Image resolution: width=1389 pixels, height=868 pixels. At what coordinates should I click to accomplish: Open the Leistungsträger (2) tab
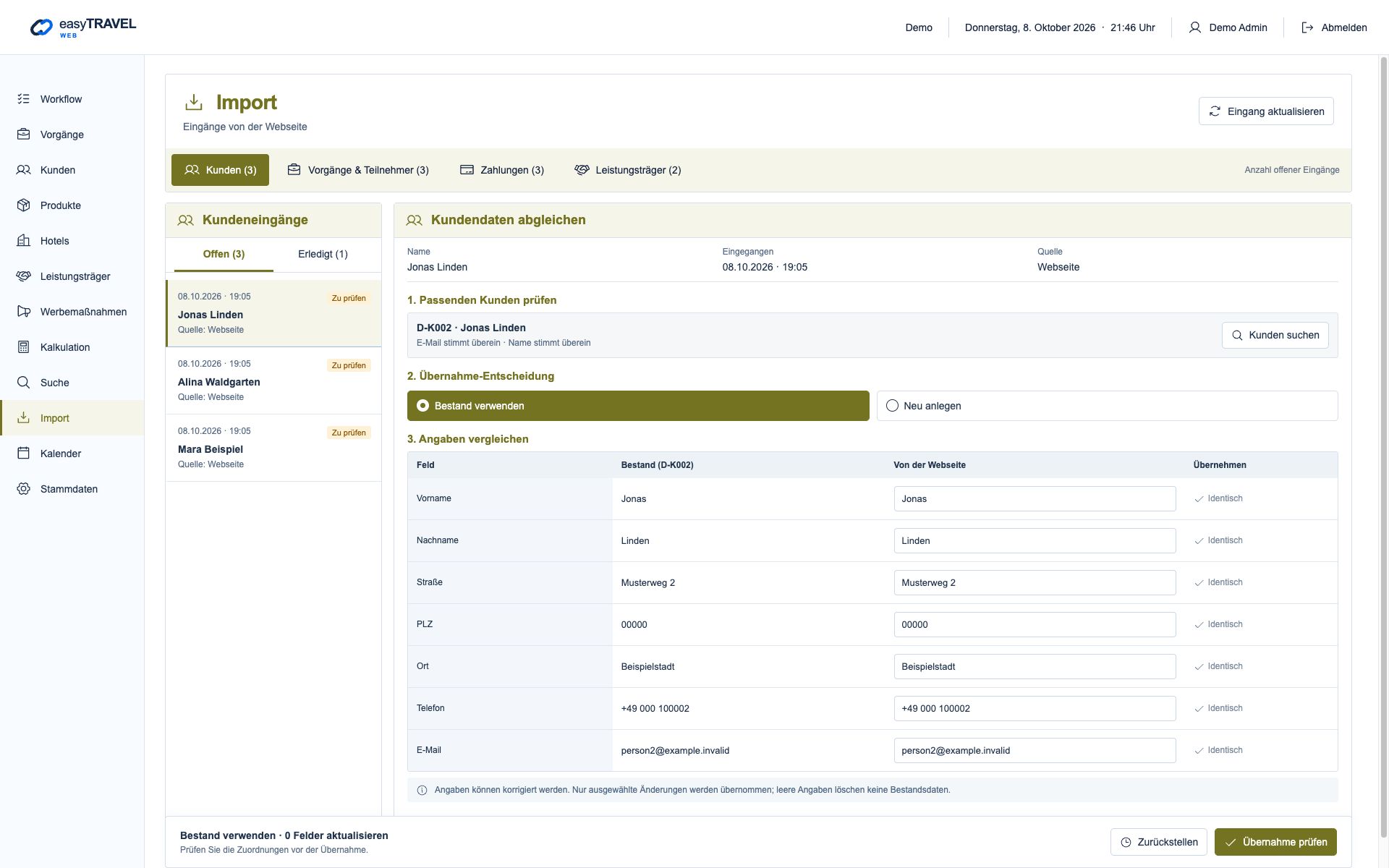point(628,170)
